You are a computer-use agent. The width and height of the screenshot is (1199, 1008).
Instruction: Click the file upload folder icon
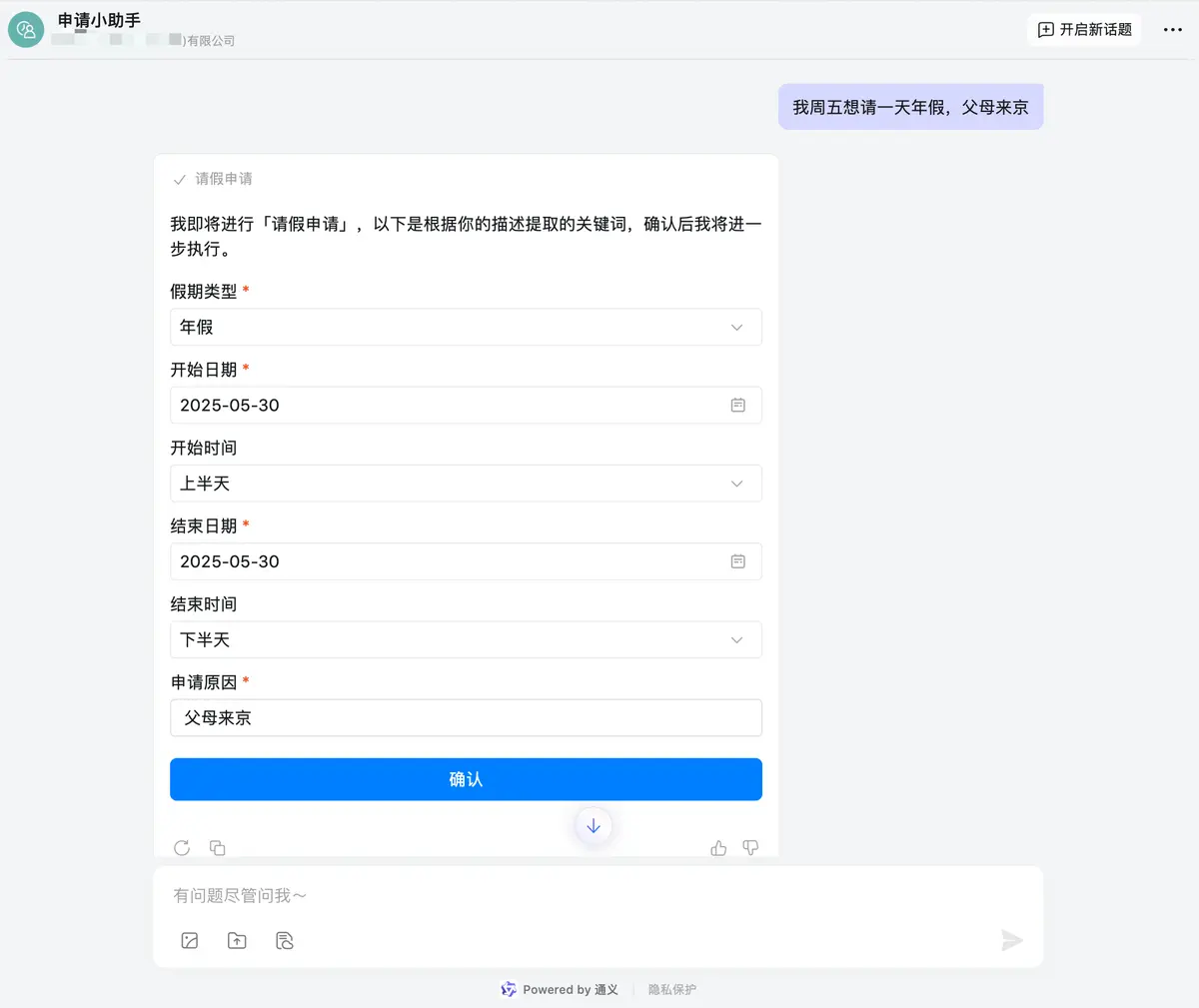click(237, 940)
